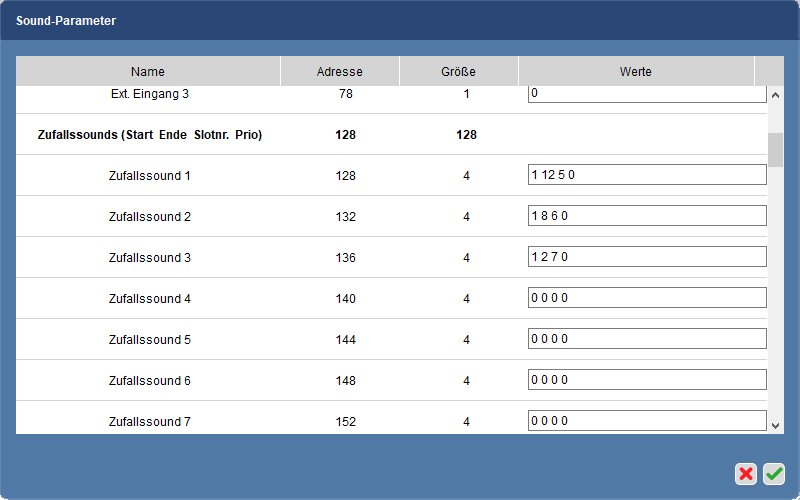This screenshot has width=800, height=500.
Task: Select the Zufallssounds (Start Ende Slotnr. Prio) heading
Action: [x=149, y=135]
